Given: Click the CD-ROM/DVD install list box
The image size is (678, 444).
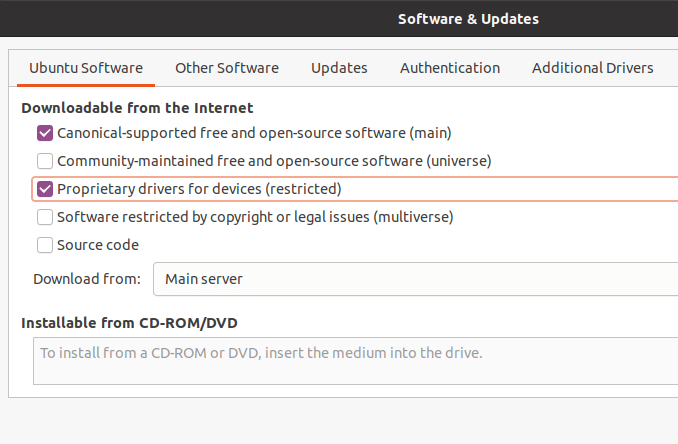Looking at the screenshot, I should pyautogui.click(x=355, y=361).
